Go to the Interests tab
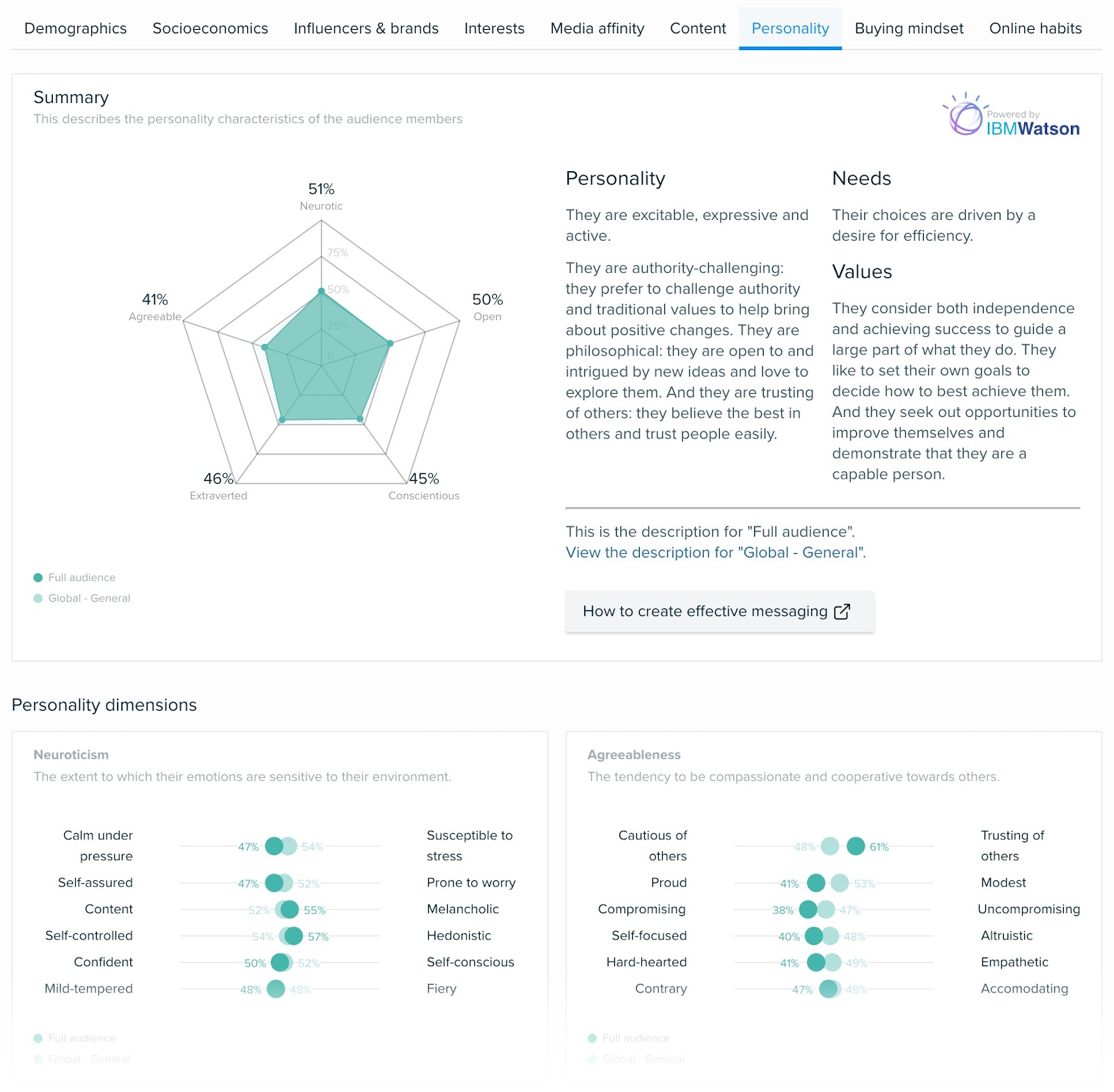Screen dimensions: 1114x1092 click(x=494, y=29)
